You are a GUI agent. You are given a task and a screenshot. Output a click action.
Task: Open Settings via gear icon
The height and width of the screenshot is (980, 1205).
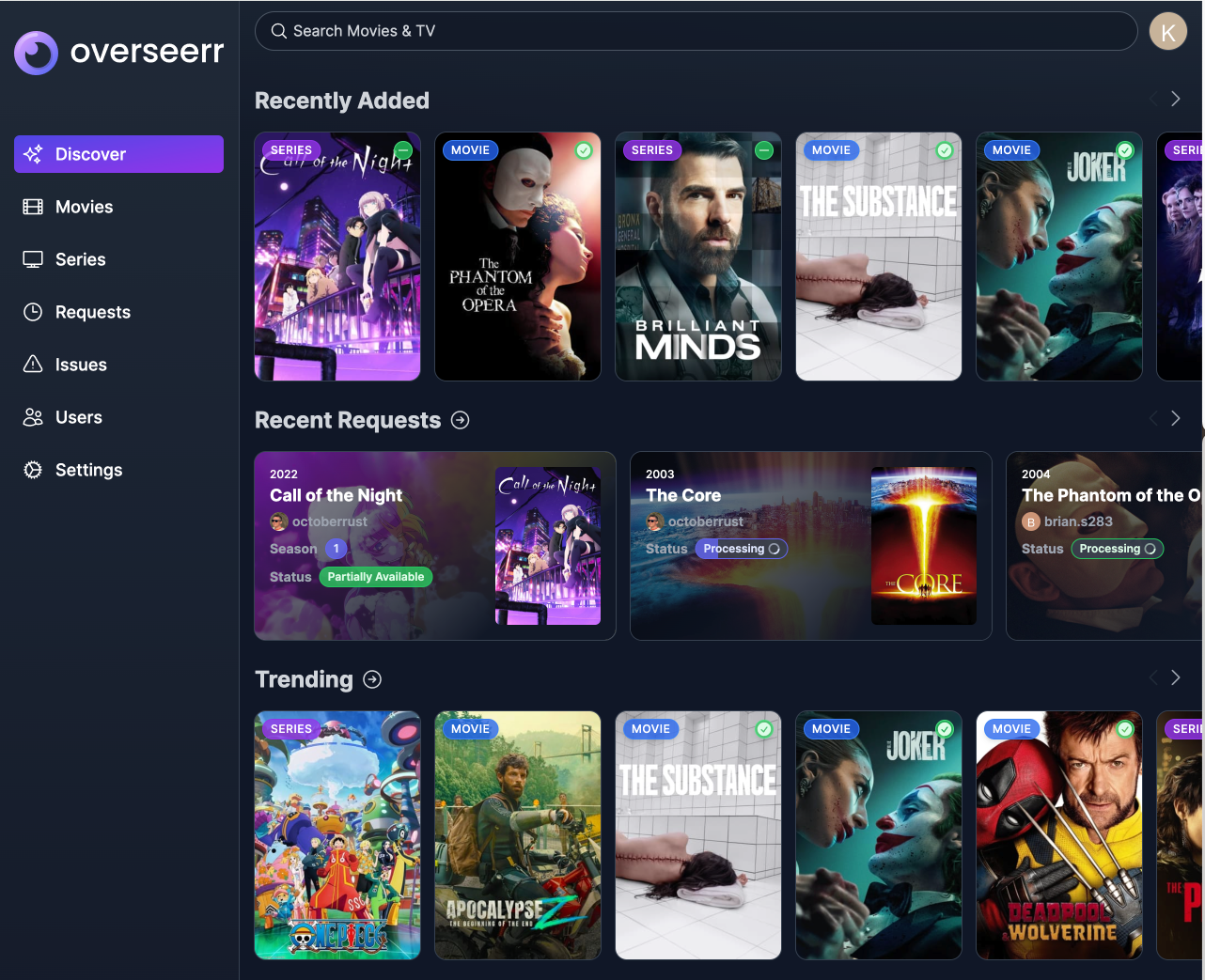[33, 470]
